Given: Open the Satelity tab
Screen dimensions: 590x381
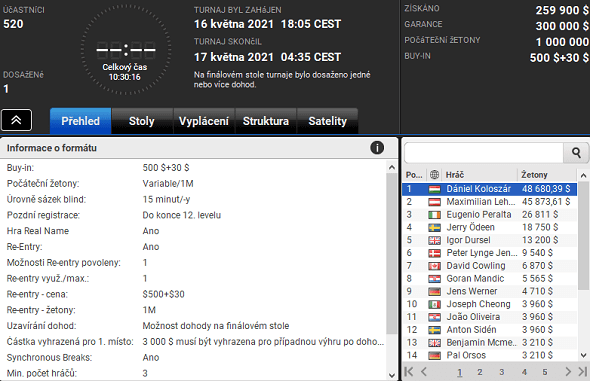Looking at the screenshot, I should pos(327,121).
